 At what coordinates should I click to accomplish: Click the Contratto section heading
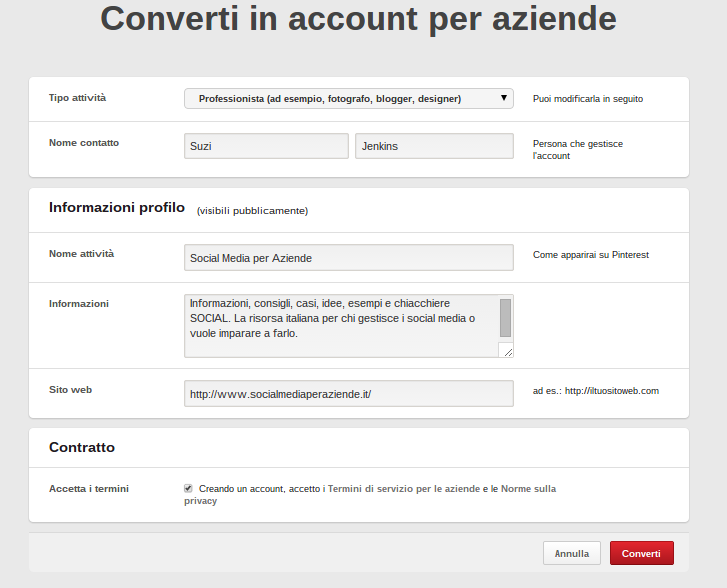tap(82, 447)
